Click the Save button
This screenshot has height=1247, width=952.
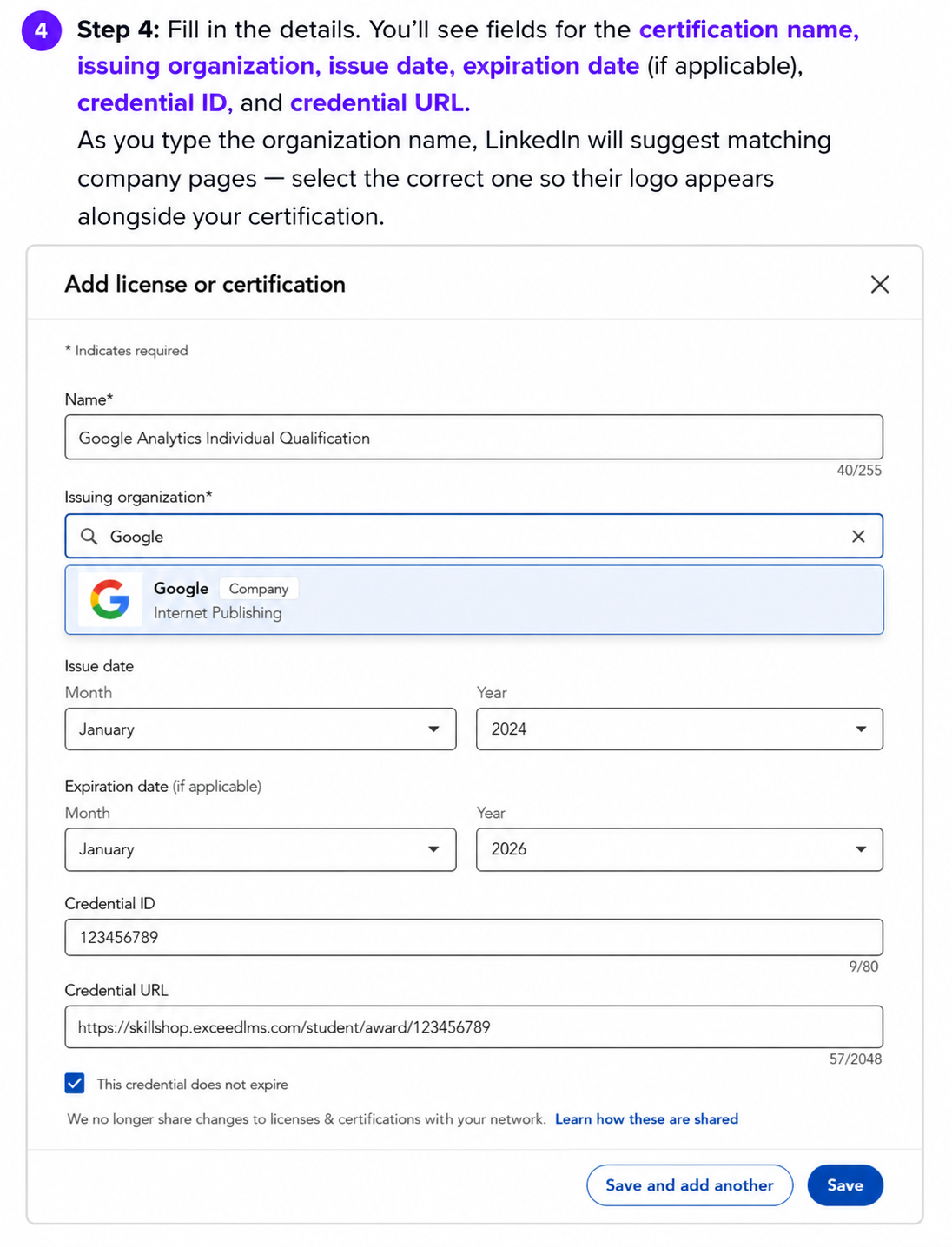pos(845,1185)
